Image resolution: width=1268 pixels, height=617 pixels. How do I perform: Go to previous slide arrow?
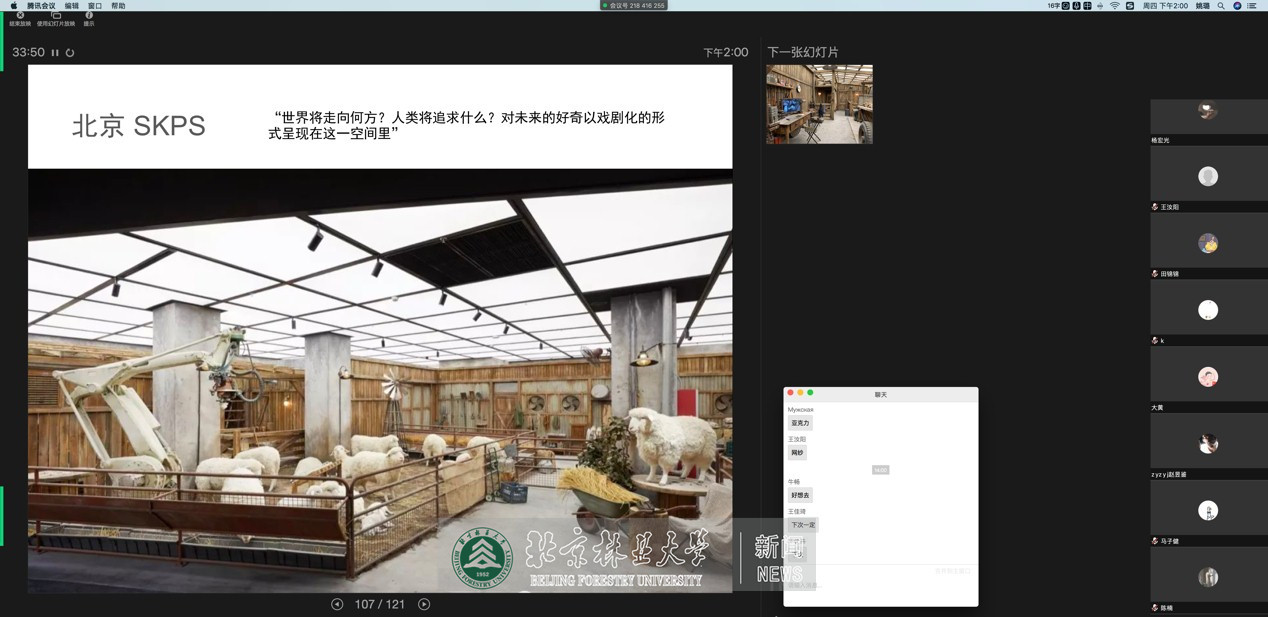tap(337, 604)
